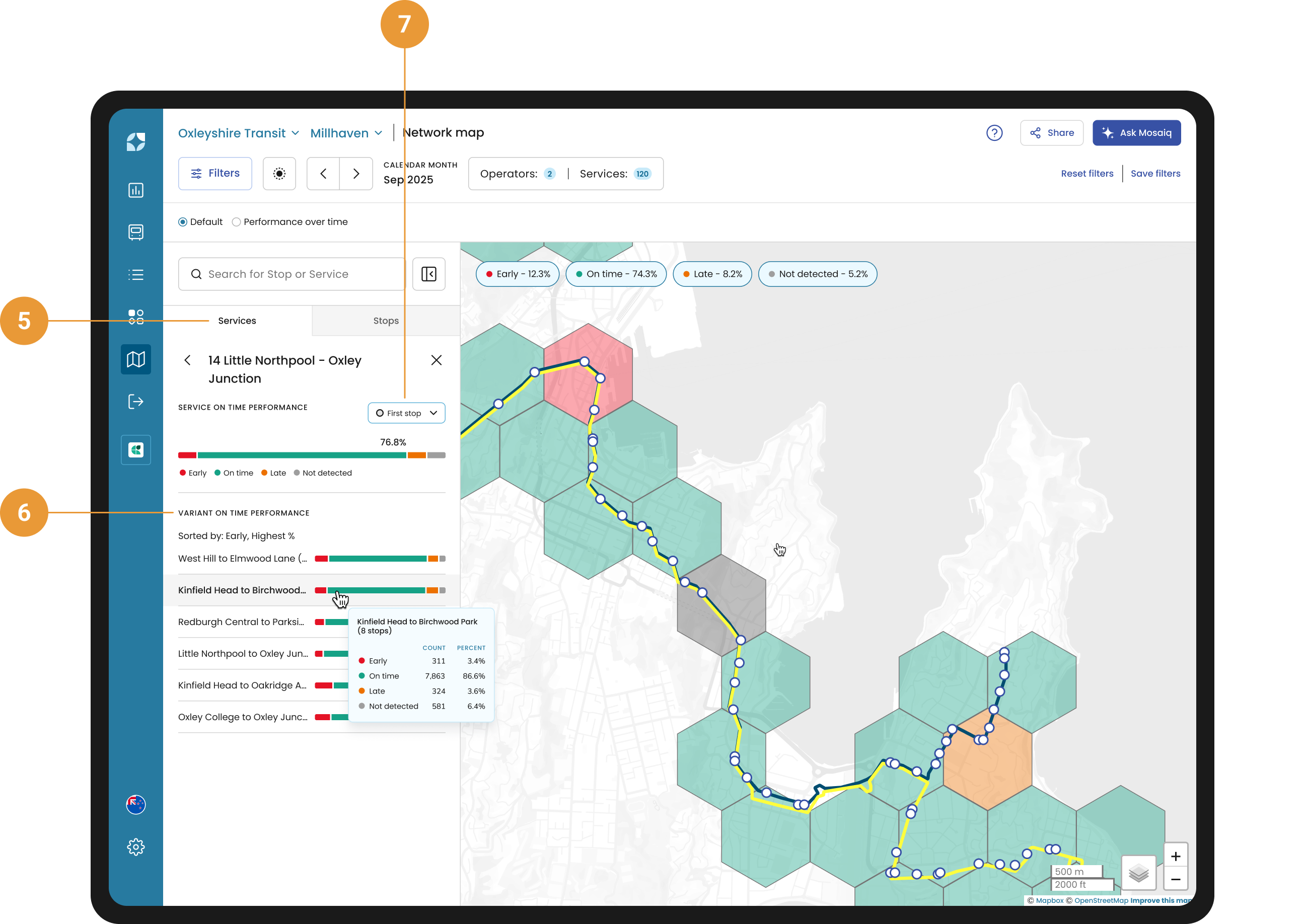Open the list view icon in sidebar

point(135,275)
